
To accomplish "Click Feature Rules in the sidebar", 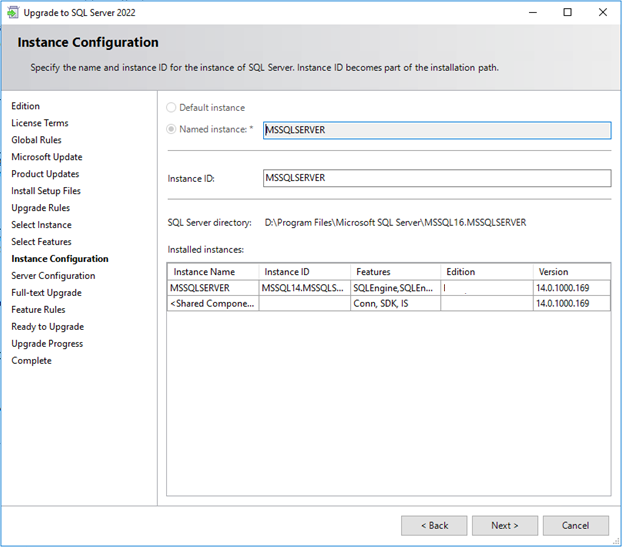I will pos(38,310).
